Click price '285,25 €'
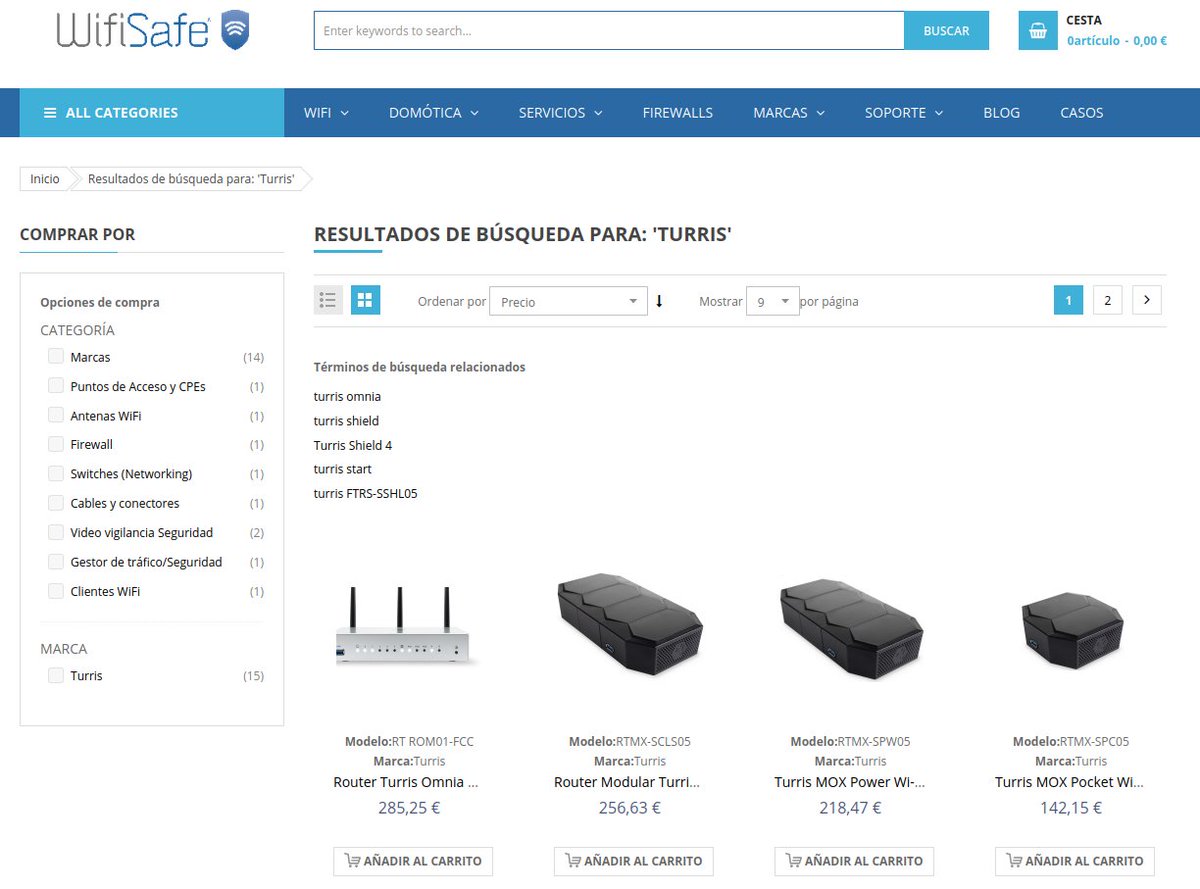This screenshot has height=889, width=1200. 409,808
